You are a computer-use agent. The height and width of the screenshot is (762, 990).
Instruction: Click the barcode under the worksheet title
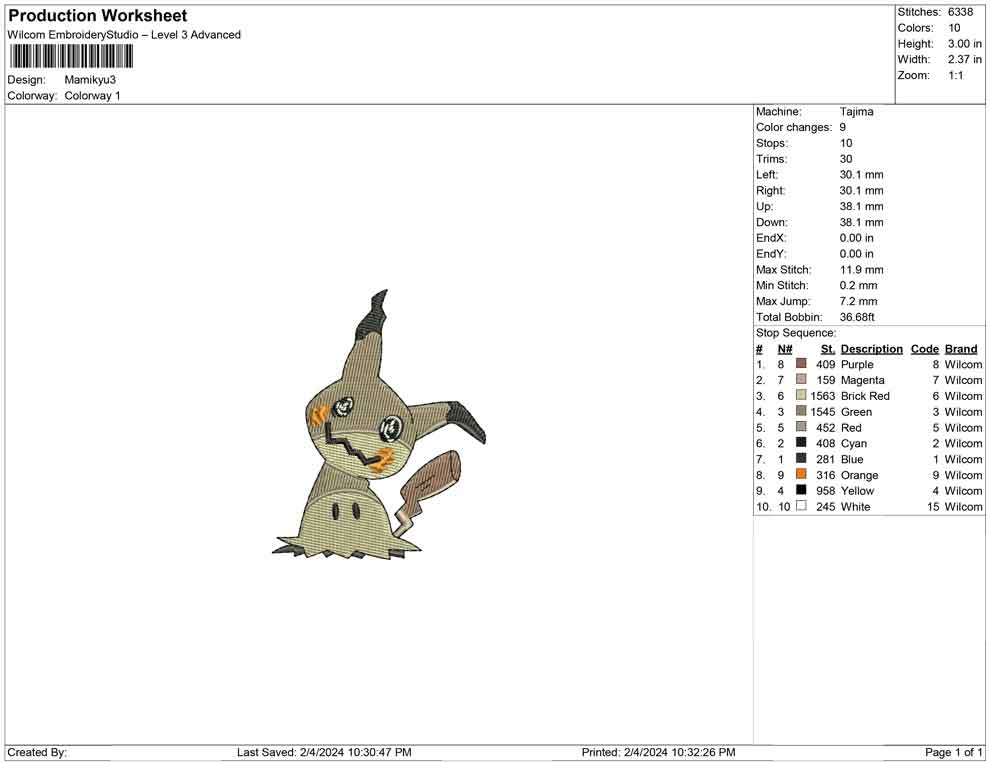71,56
